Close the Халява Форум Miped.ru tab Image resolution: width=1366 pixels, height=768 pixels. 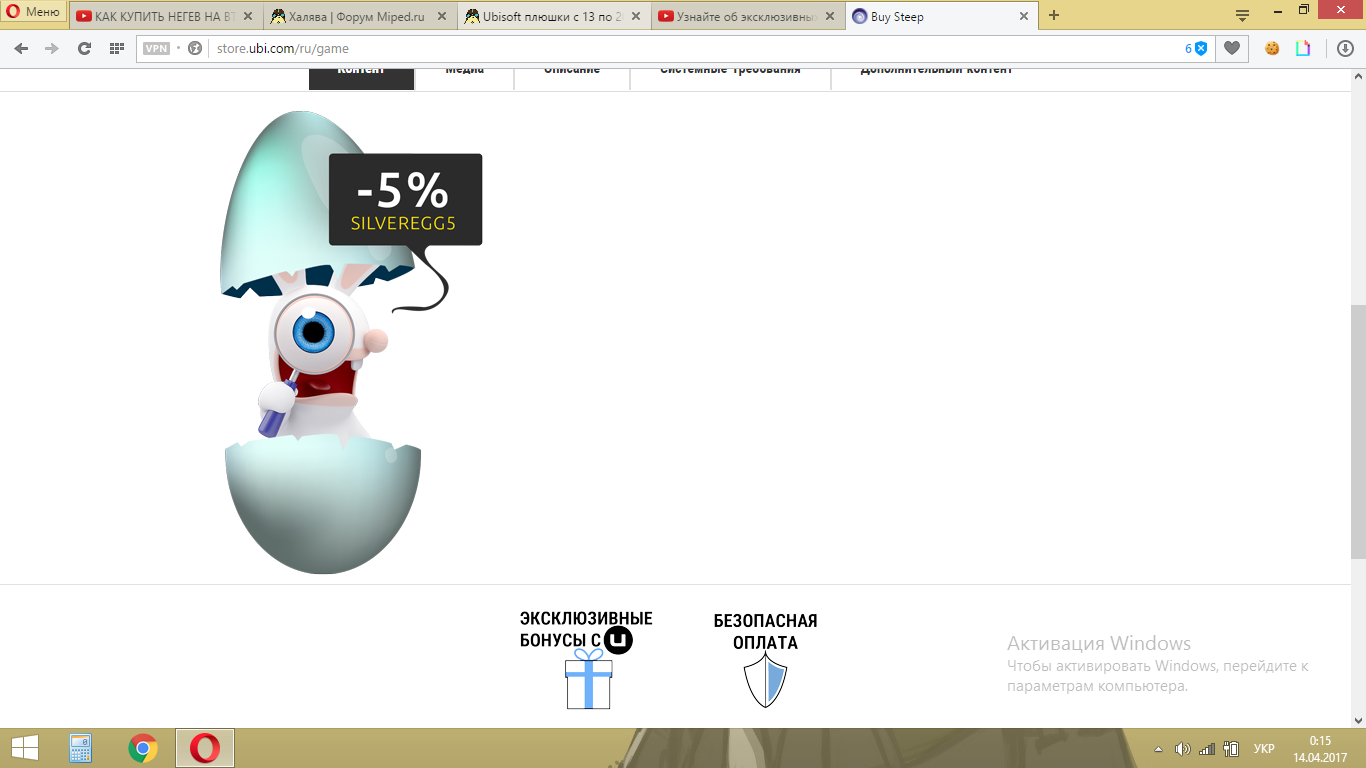[x=442, y=16]
